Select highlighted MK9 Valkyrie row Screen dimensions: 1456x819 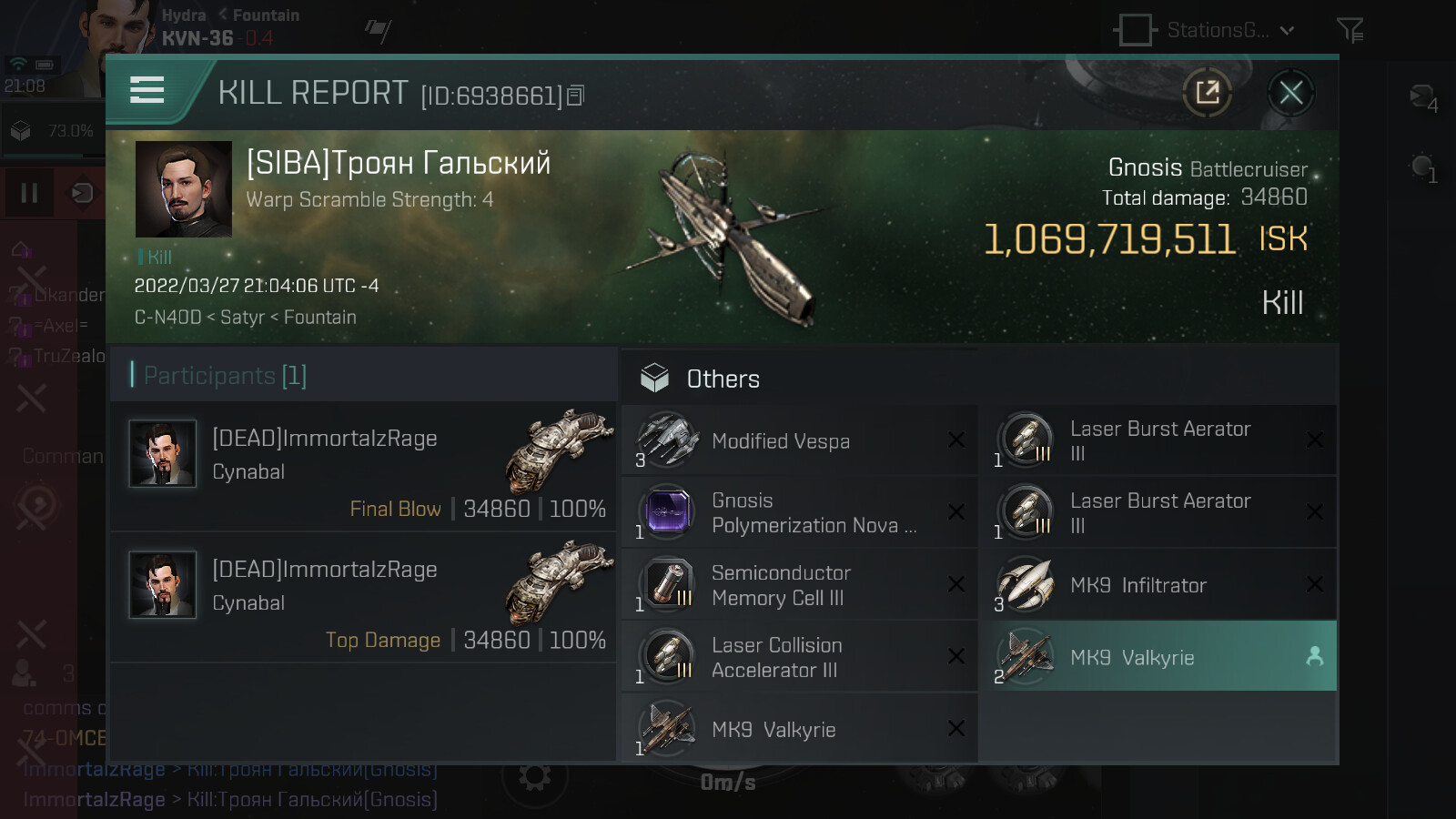pyautogui.click(x=1158, y=657)
